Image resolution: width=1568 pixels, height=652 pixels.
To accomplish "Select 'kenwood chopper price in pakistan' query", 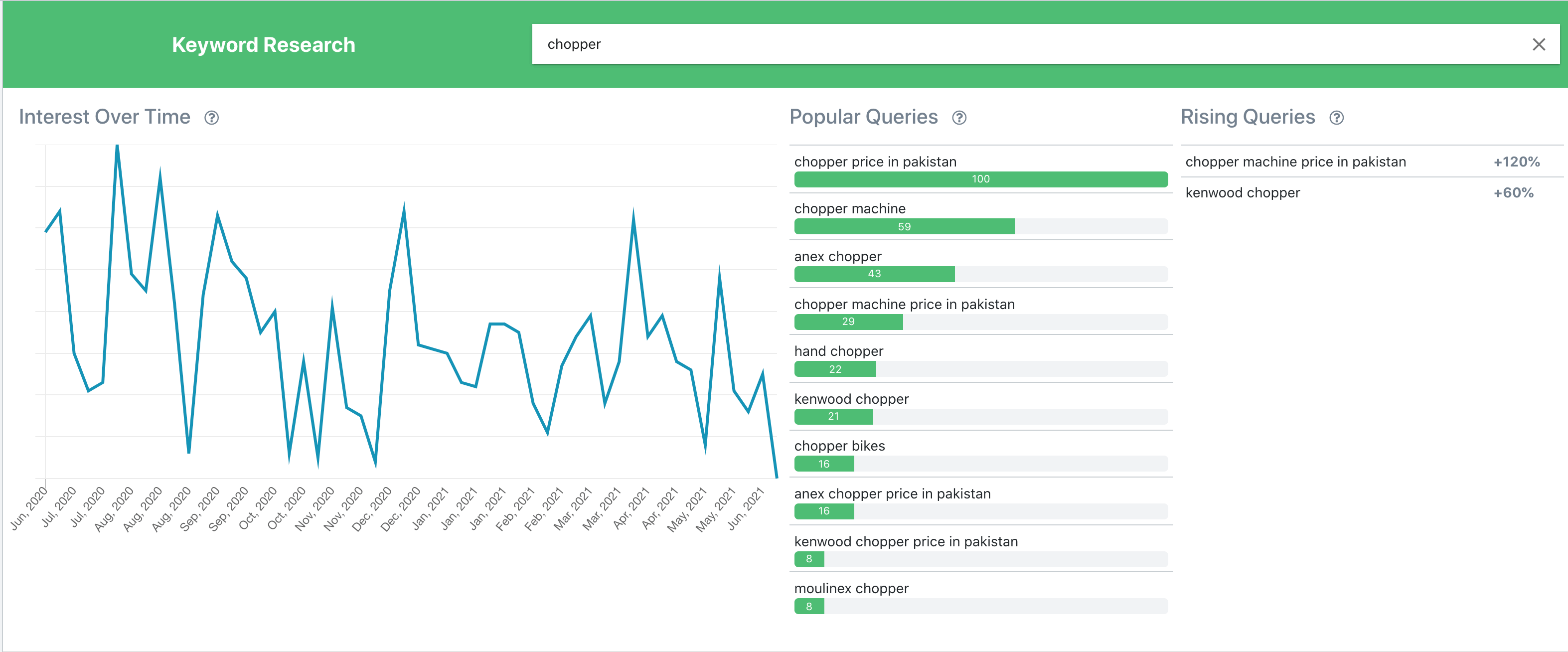I will (x=906, y=541).
